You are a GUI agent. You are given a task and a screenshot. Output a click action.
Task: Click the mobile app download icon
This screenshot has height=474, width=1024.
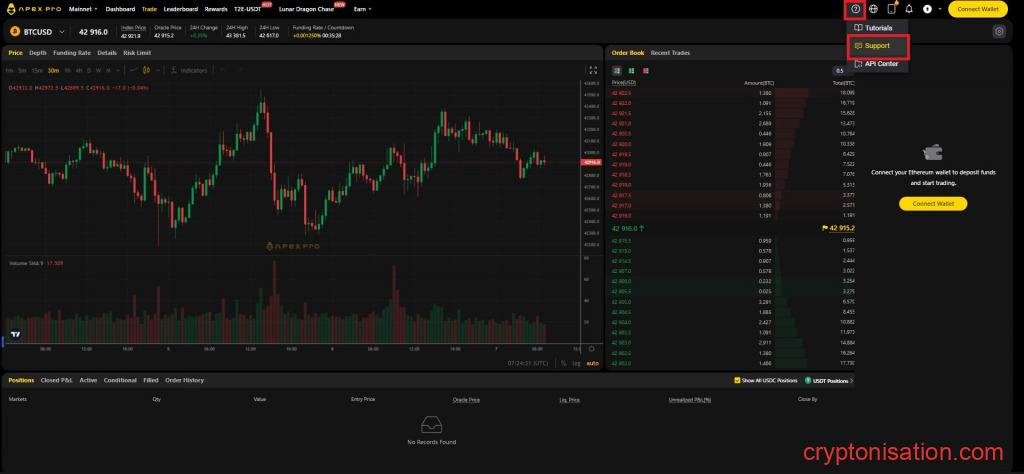point(891,9)
